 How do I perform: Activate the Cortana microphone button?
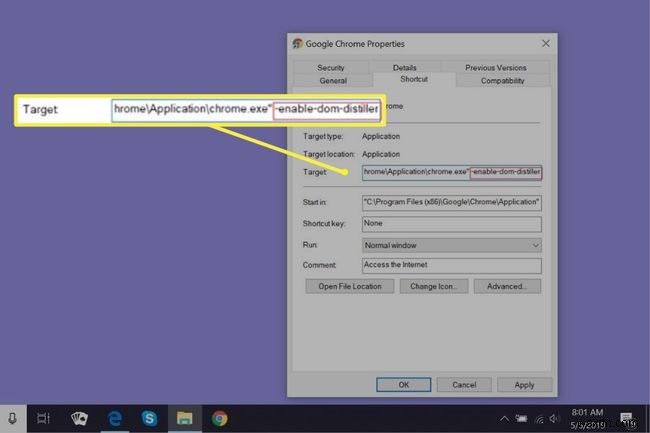click(x=12, y=418)
